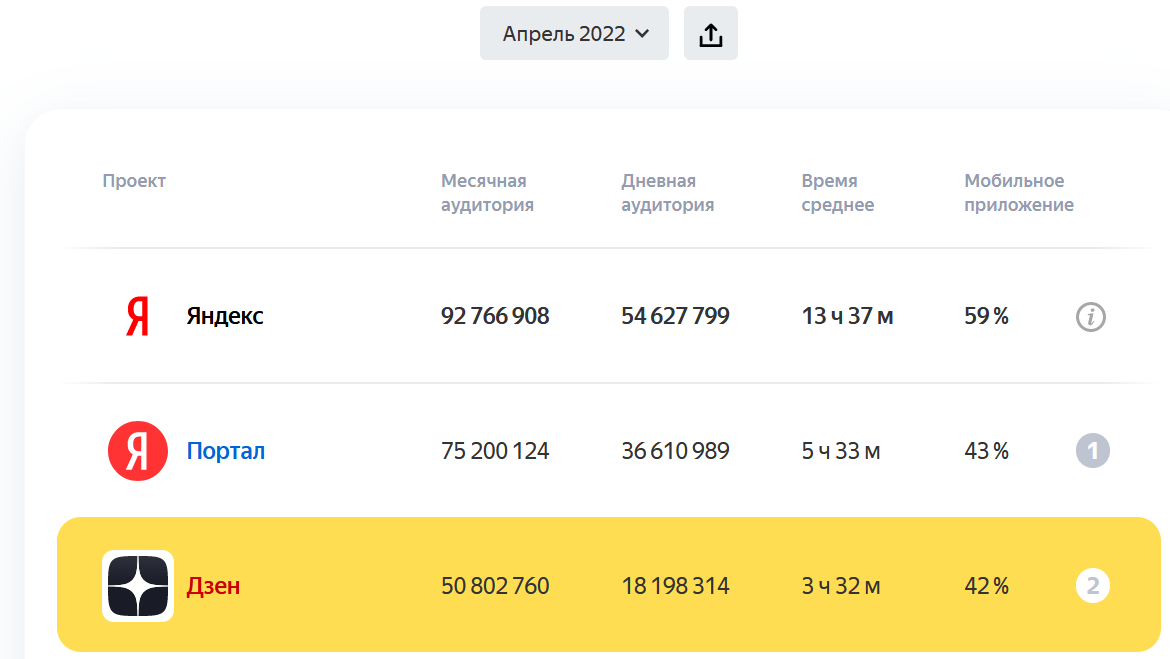
Task: Click Яндекс monthly audience 92 766 908
Action: 495,317
